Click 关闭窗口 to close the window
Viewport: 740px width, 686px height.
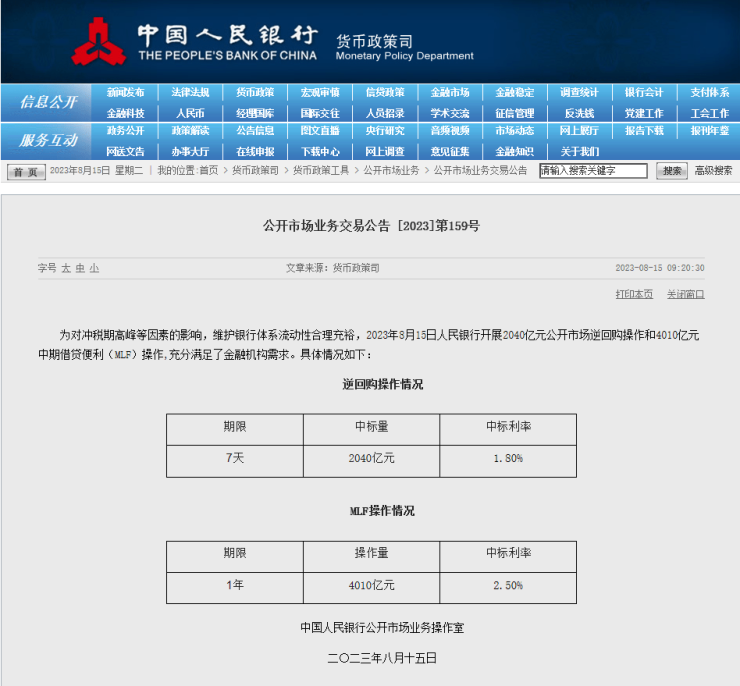[685, 294]
